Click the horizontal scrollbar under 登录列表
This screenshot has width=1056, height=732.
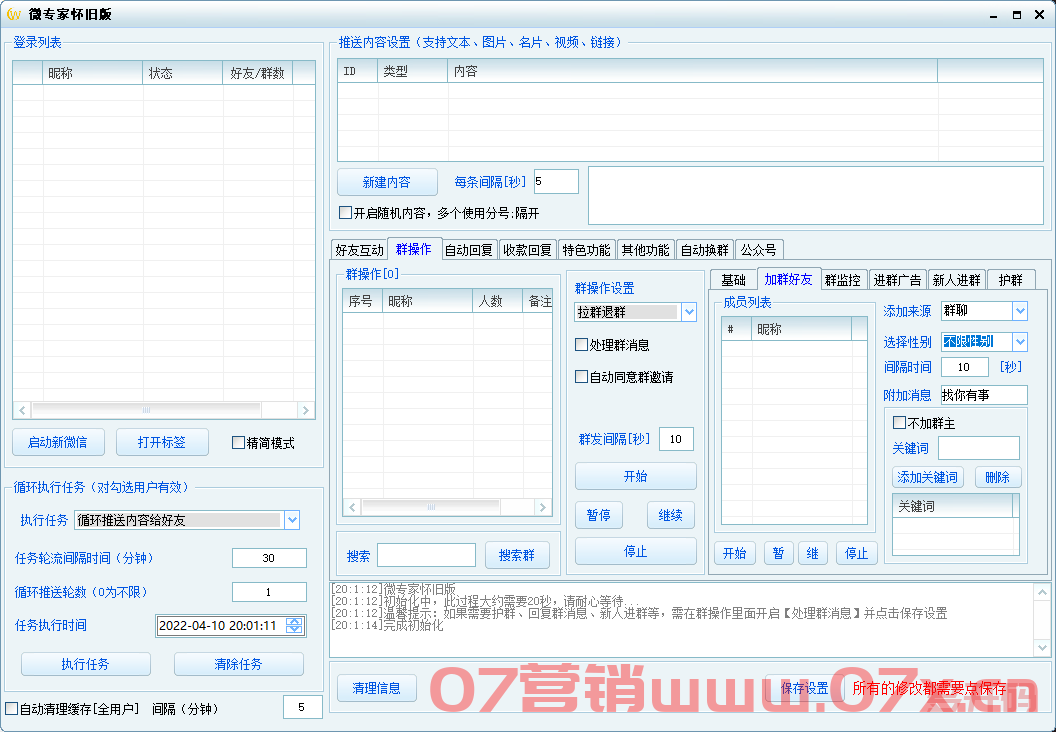pos(150,410)
